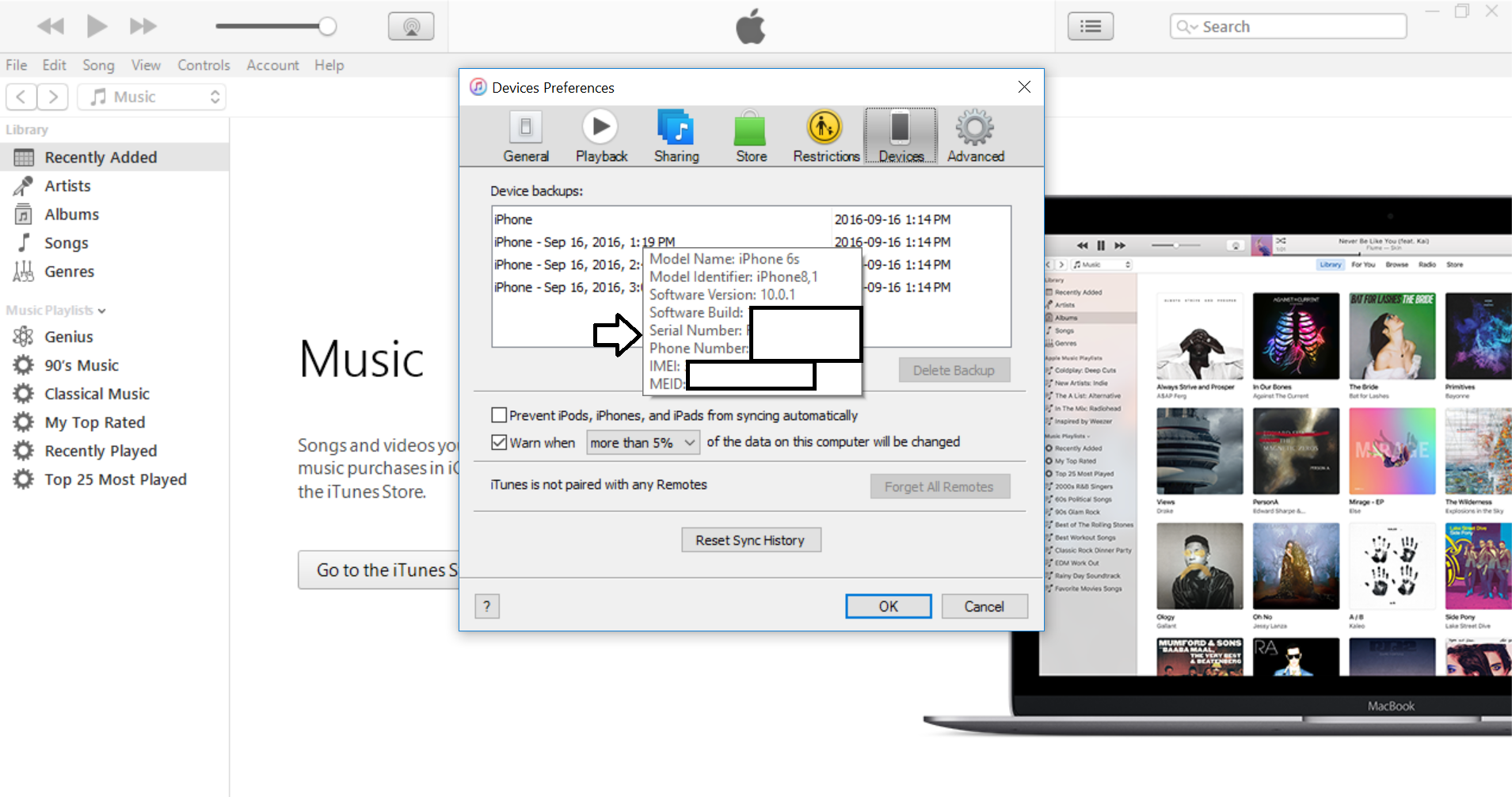Screen dimensions: 1512x797
Task: Open the Music media type dropdown
Action: point(152,97)
